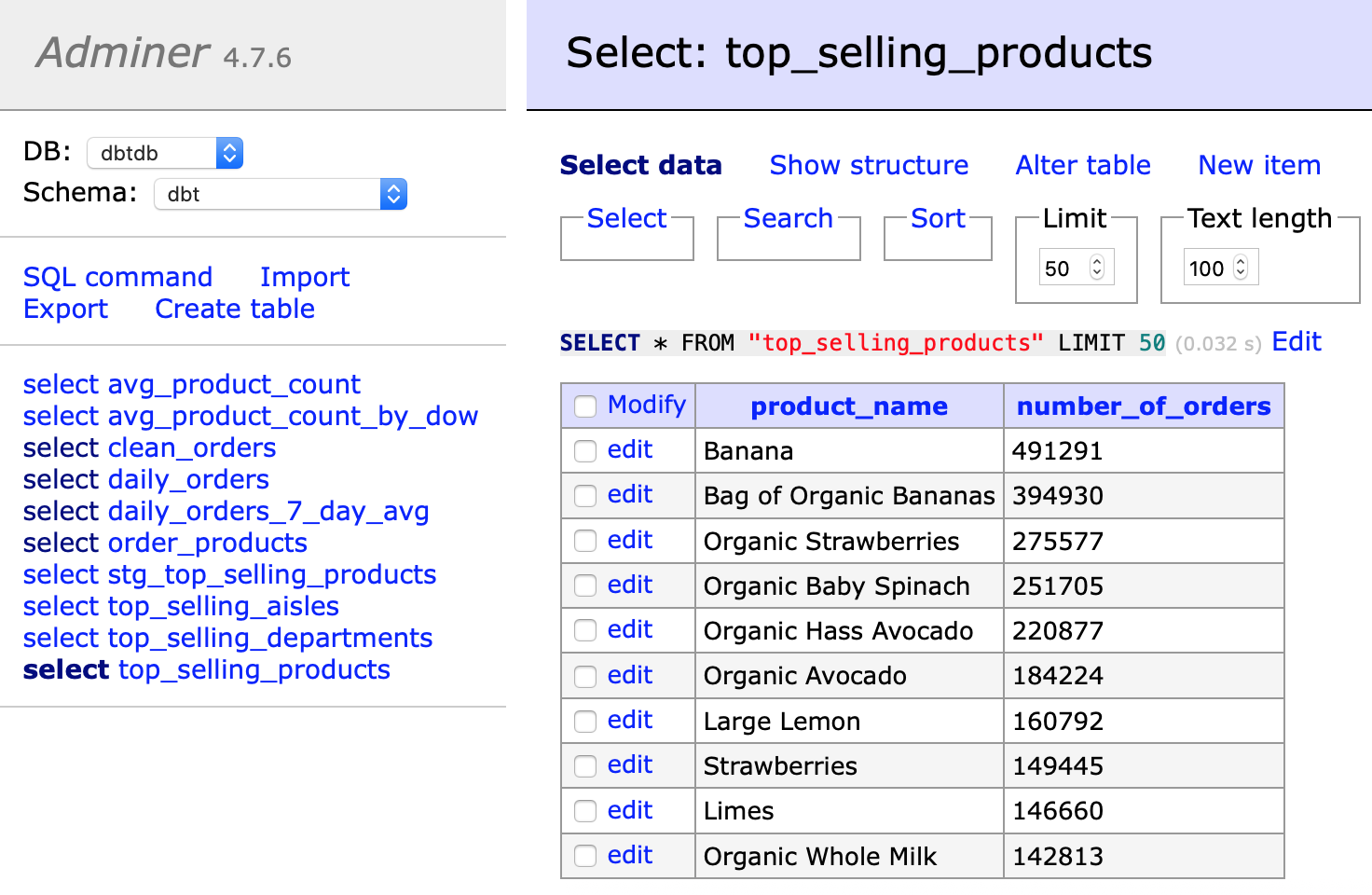
Task: Expand the Search fieldset
Action: 788,218
